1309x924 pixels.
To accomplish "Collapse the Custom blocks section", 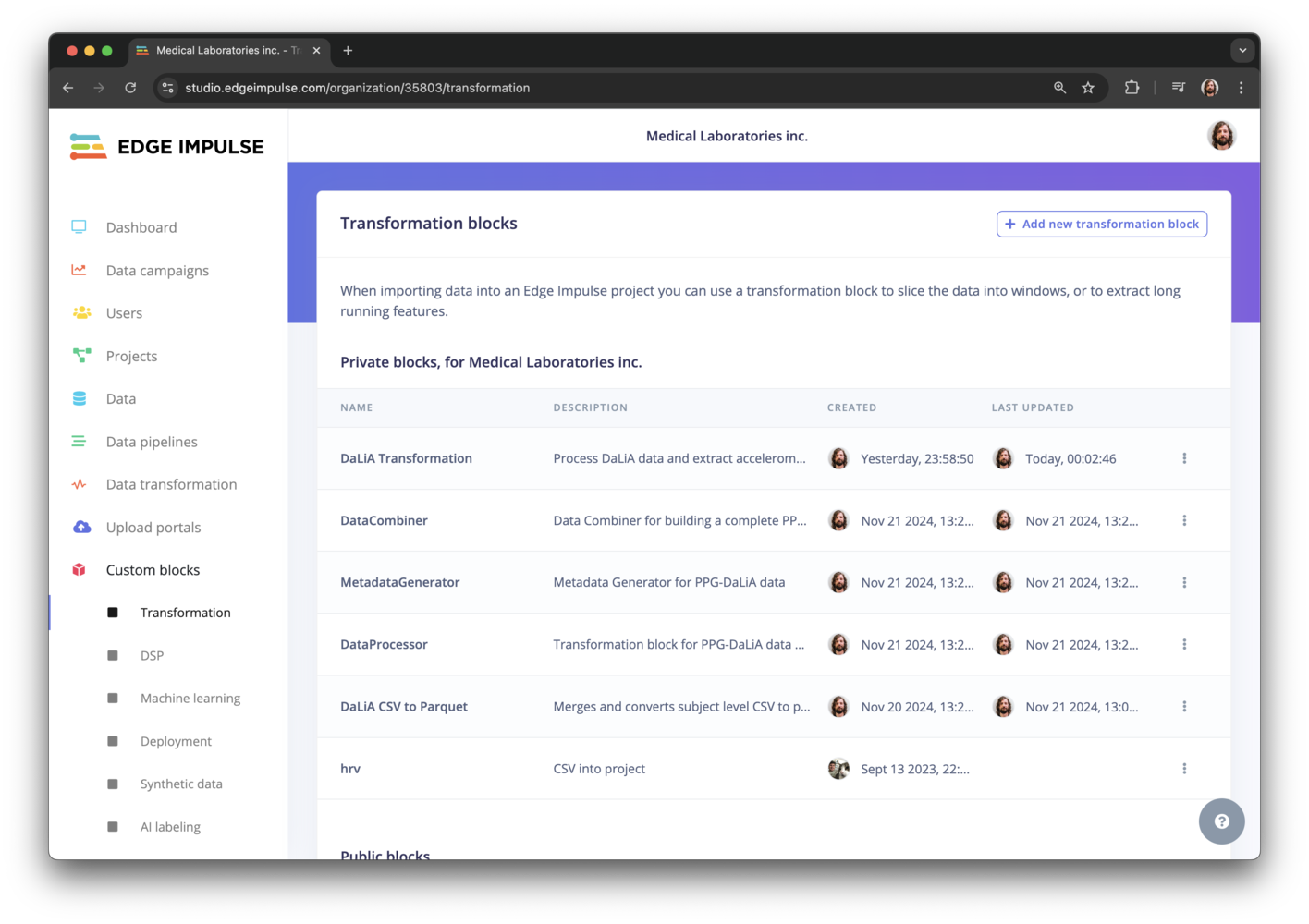I will [x=153, y=570].
